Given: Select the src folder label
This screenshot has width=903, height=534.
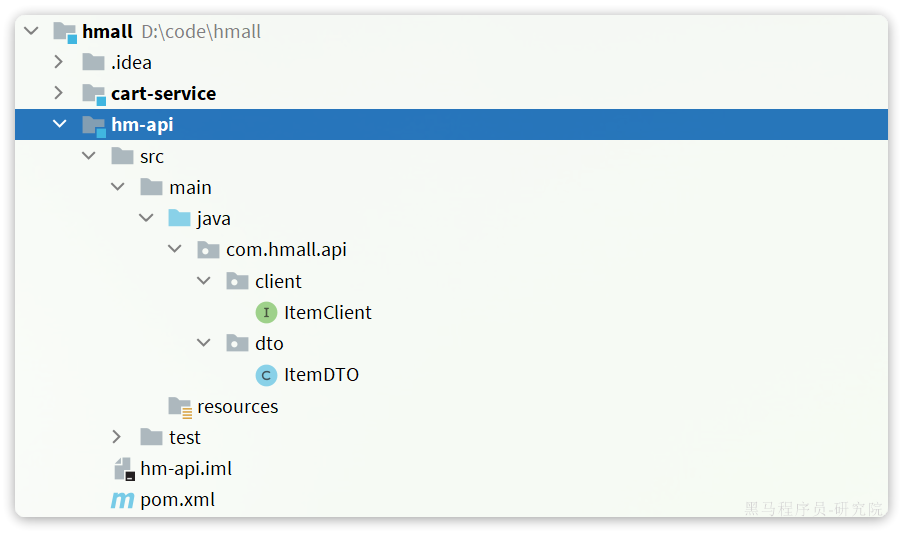Looking at the screenshot, I should pyautogui.click(x=152, y=157).
